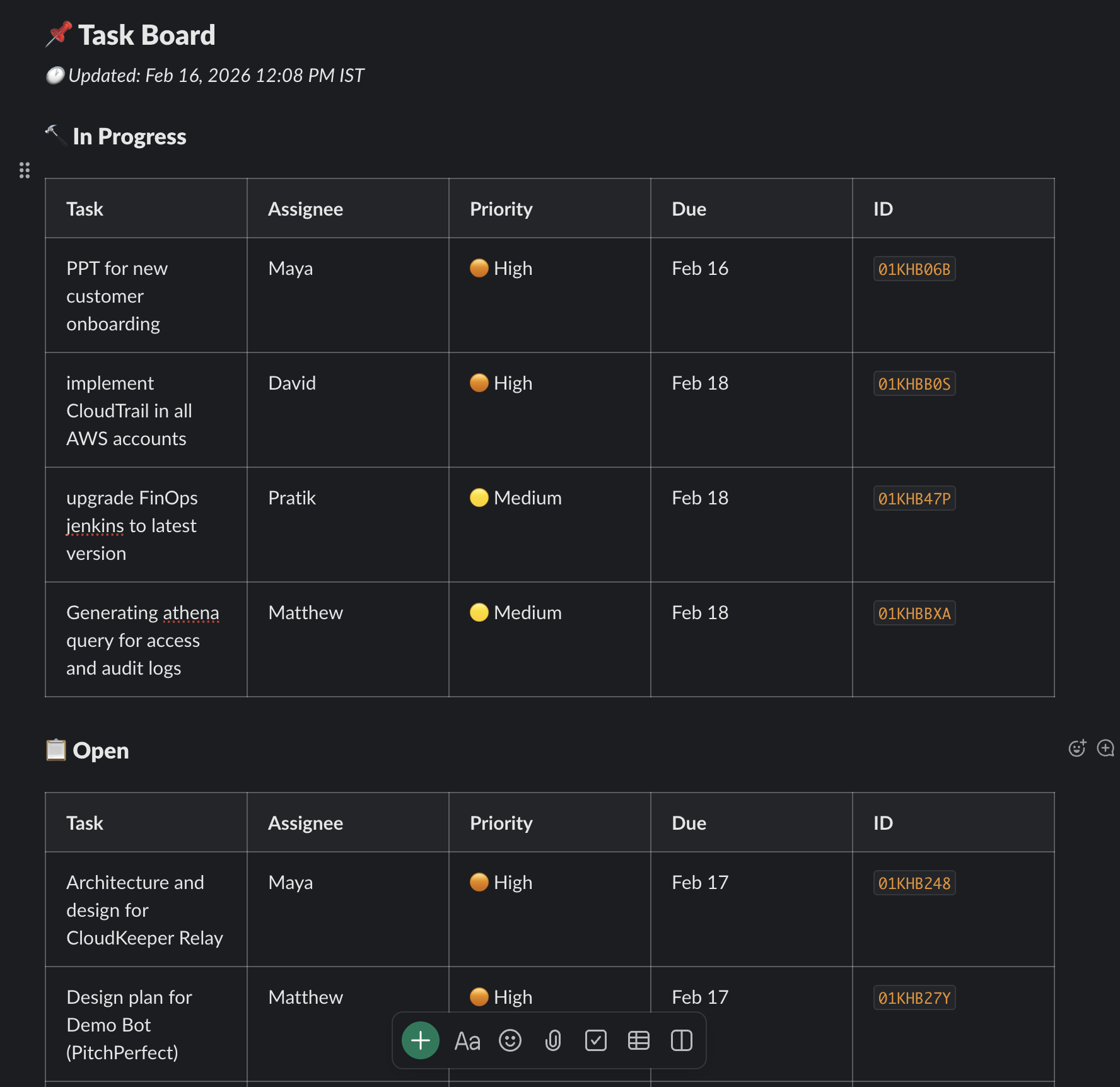Insert an emoji from the bottom toolbar
The image size is (1120, 1087).
coord(510,1040)
